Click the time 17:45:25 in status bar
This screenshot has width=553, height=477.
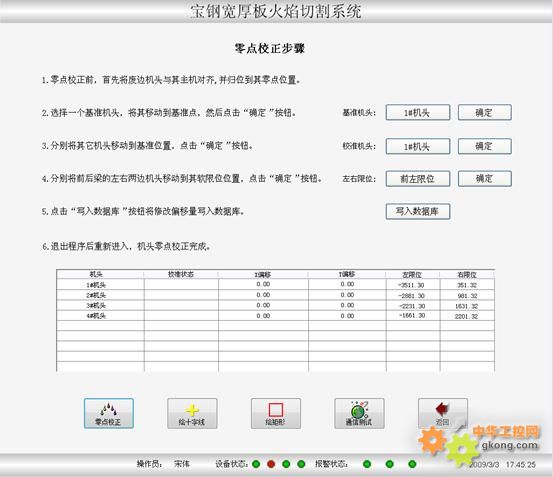(x=521, y=465)
